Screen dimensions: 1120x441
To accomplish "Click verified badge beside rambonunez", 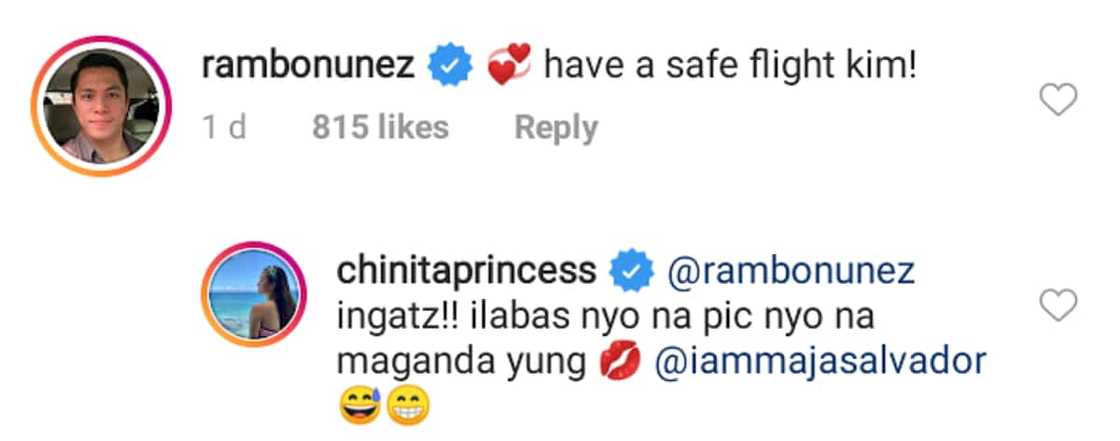I will click(447, 67).
